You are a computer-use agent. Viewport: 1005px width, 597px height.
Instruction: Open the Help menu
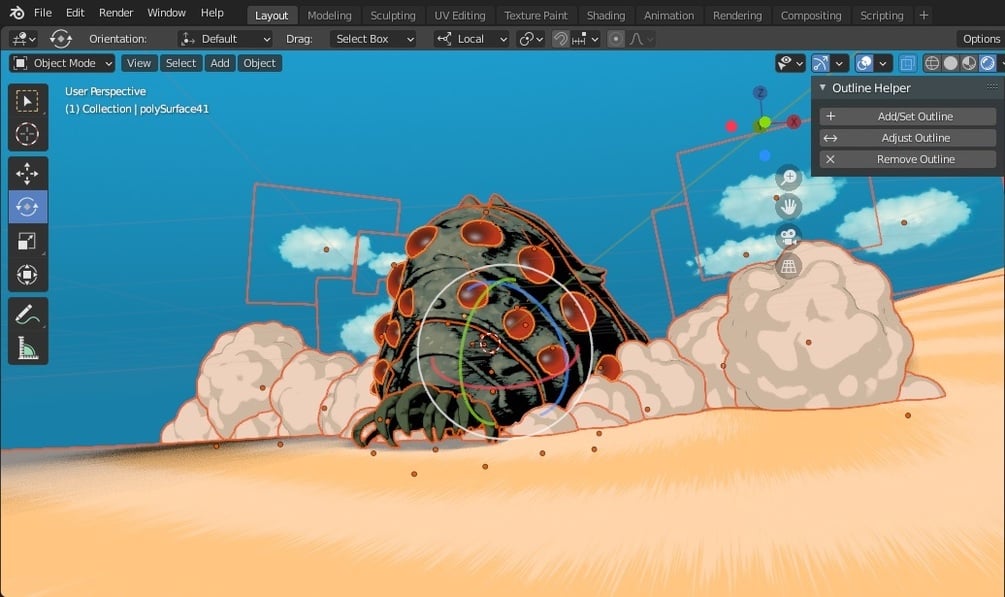coord(212,13)
